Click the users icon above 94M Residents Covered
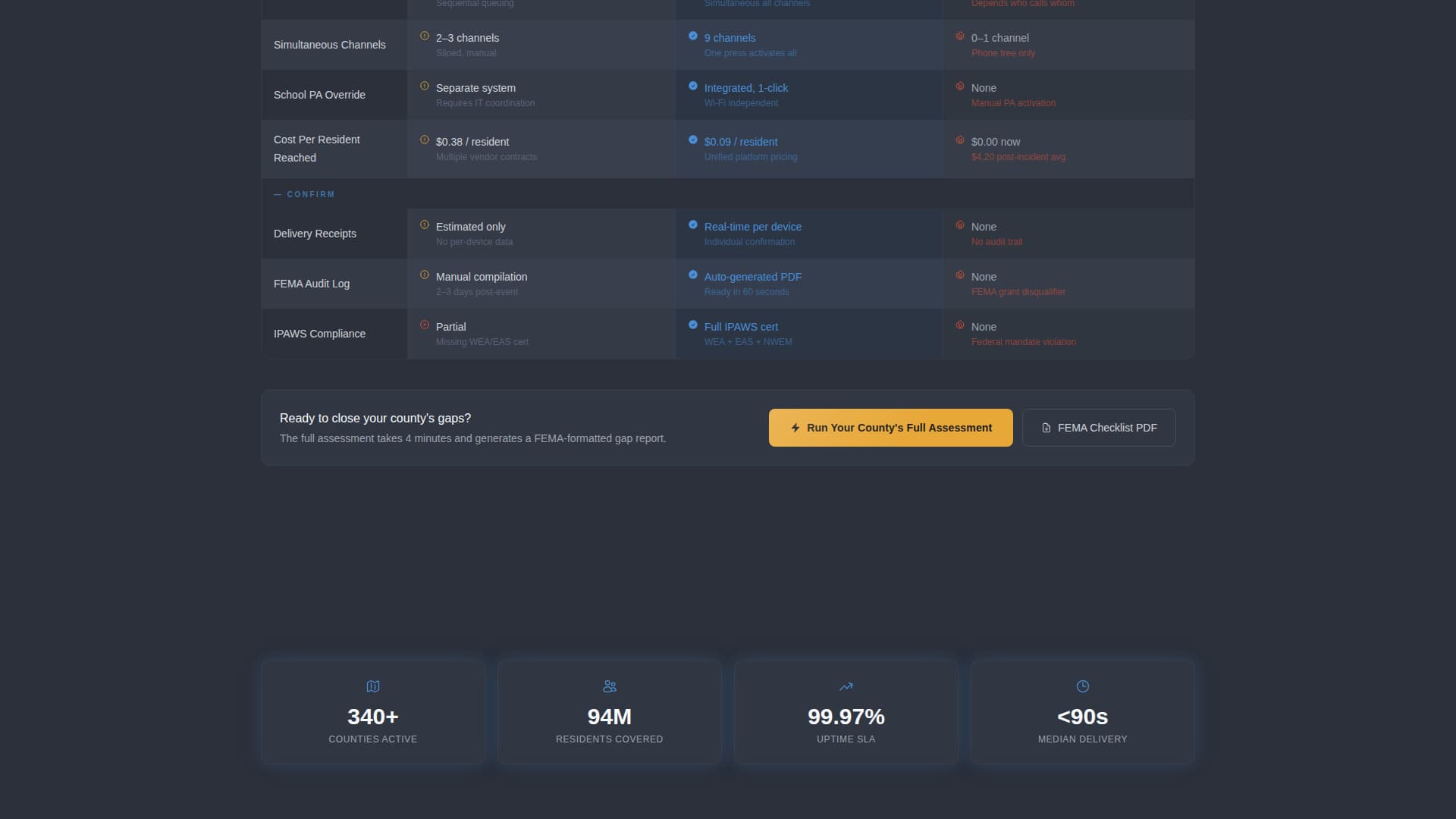1456x819 pixels. (610, 686)
